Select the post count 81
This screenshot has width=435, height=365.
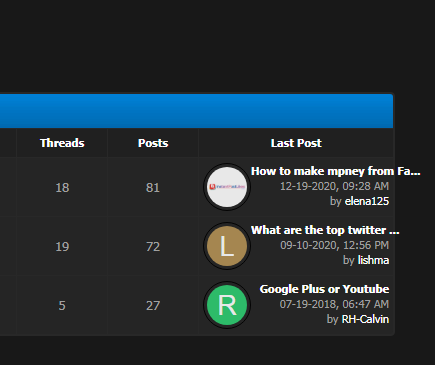point(153,188)
